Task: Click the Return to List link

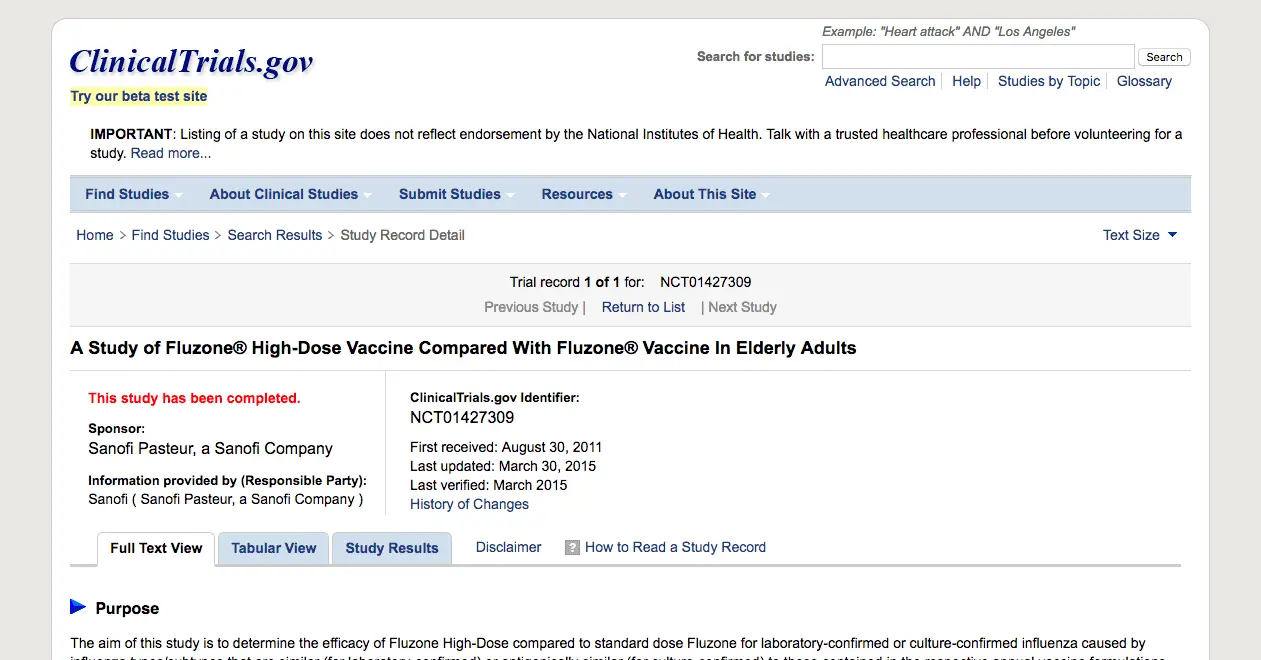Action: coord(643,307)
